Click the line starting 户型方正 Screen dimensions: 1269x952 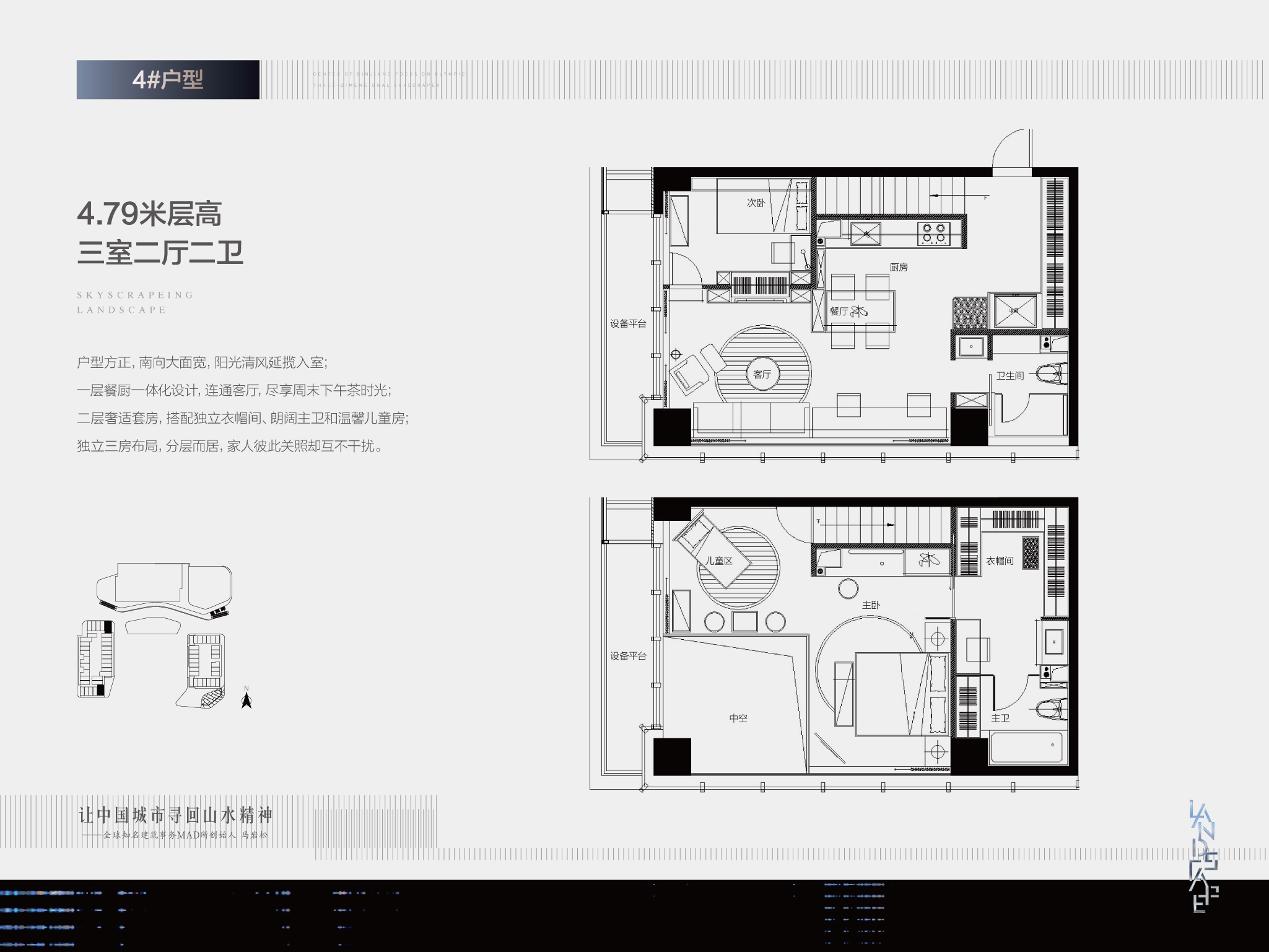tap(202, 362)
